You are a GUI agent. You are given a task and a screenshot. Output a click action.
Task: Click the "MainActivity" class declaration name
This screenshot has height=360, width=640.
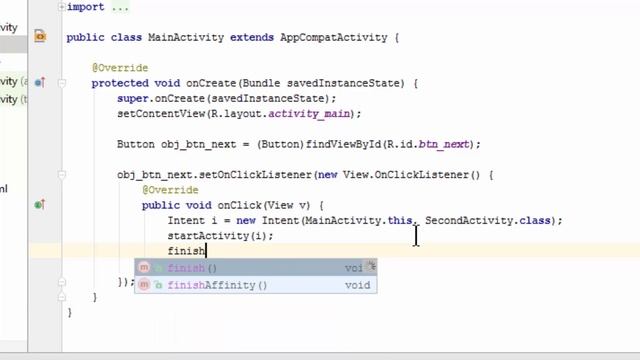coord(186,38)
